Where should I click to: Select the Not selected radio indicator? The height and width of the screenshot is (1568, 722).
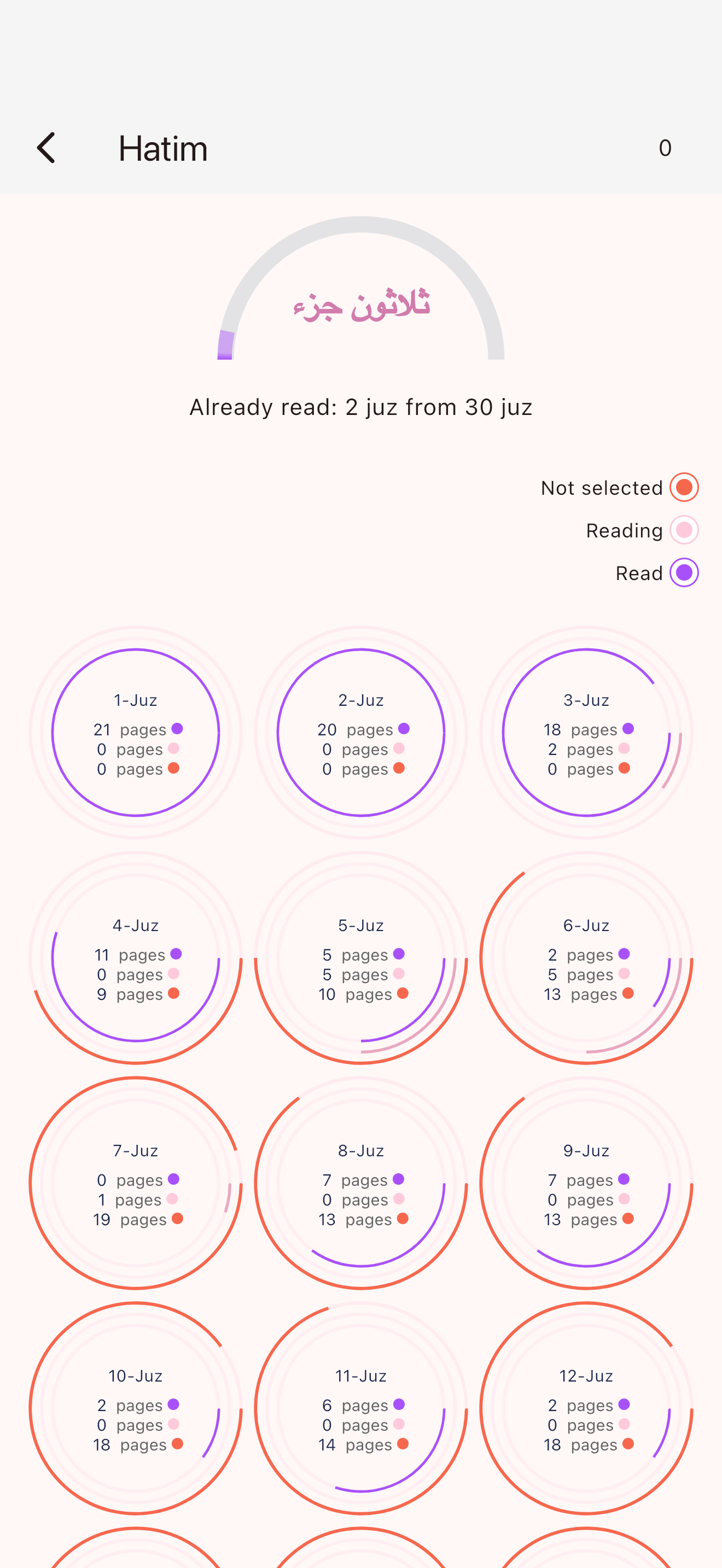(x=684, y=488)
